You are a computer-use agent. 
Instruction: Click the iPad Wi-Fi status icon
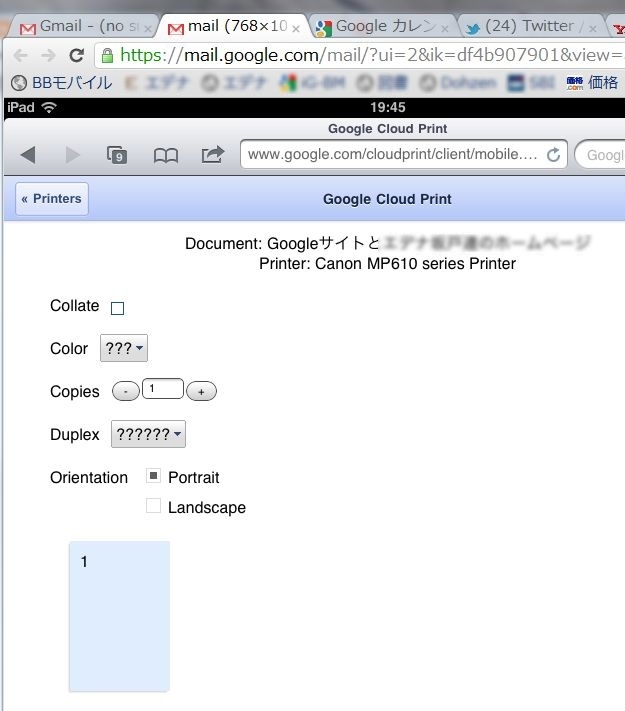49,107
